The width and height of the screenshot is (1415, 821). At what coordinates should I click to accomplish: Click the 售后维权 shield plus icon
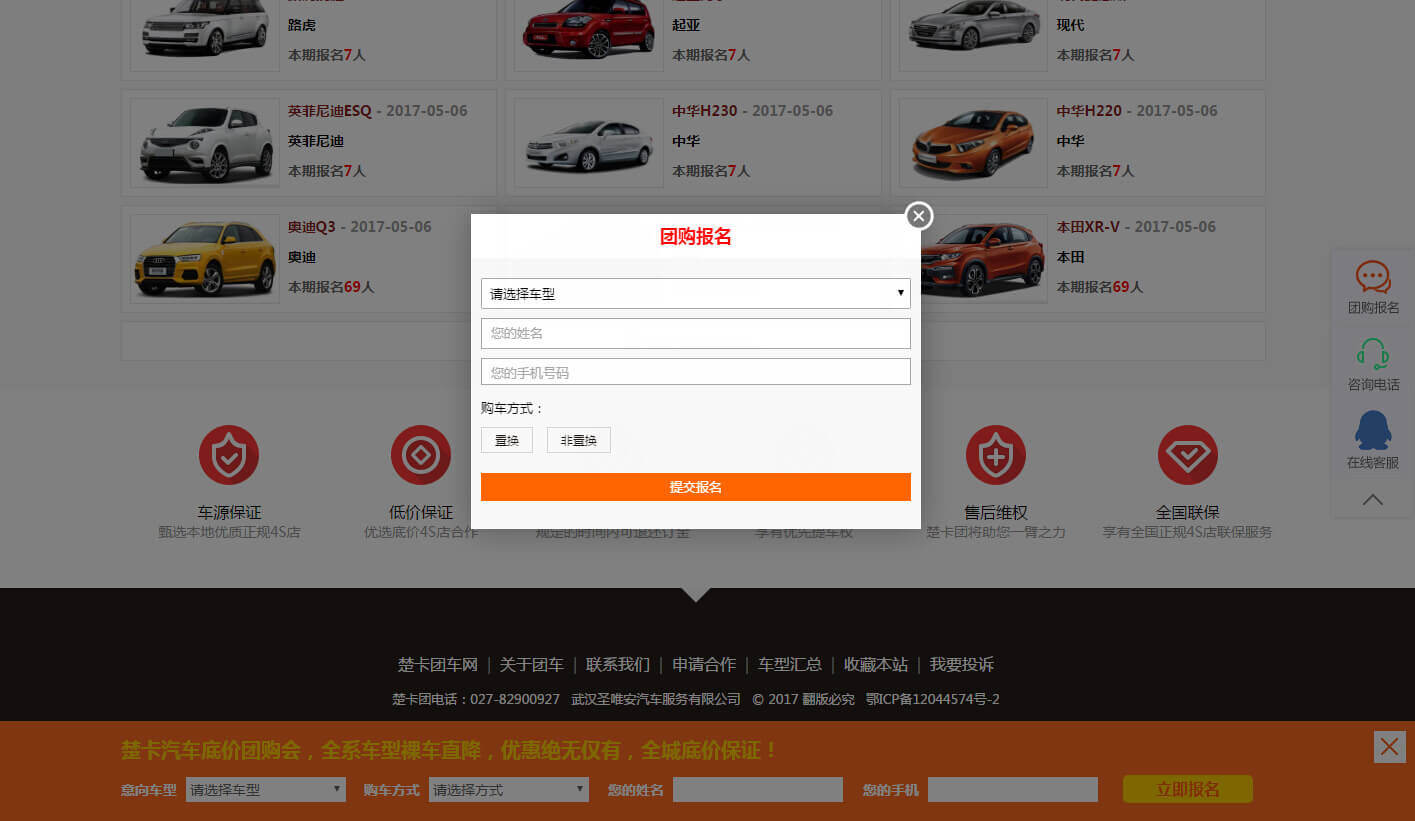(x=996, y=455)
